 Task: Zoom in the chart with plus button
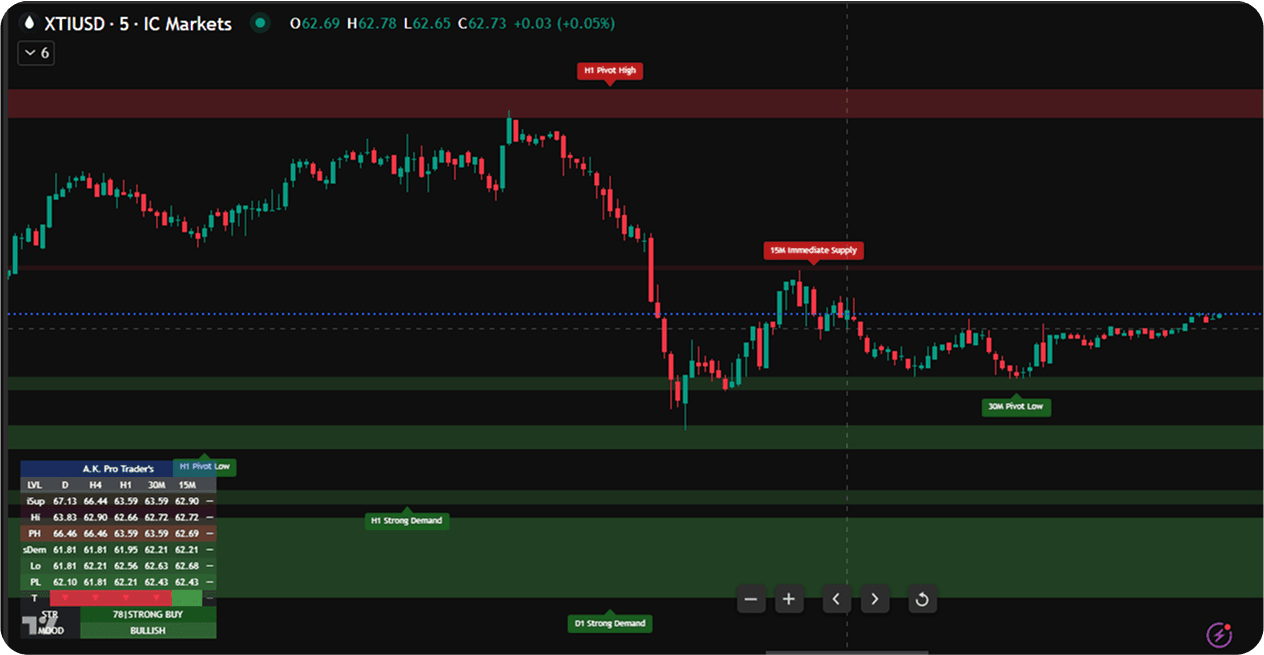[789, 599]
